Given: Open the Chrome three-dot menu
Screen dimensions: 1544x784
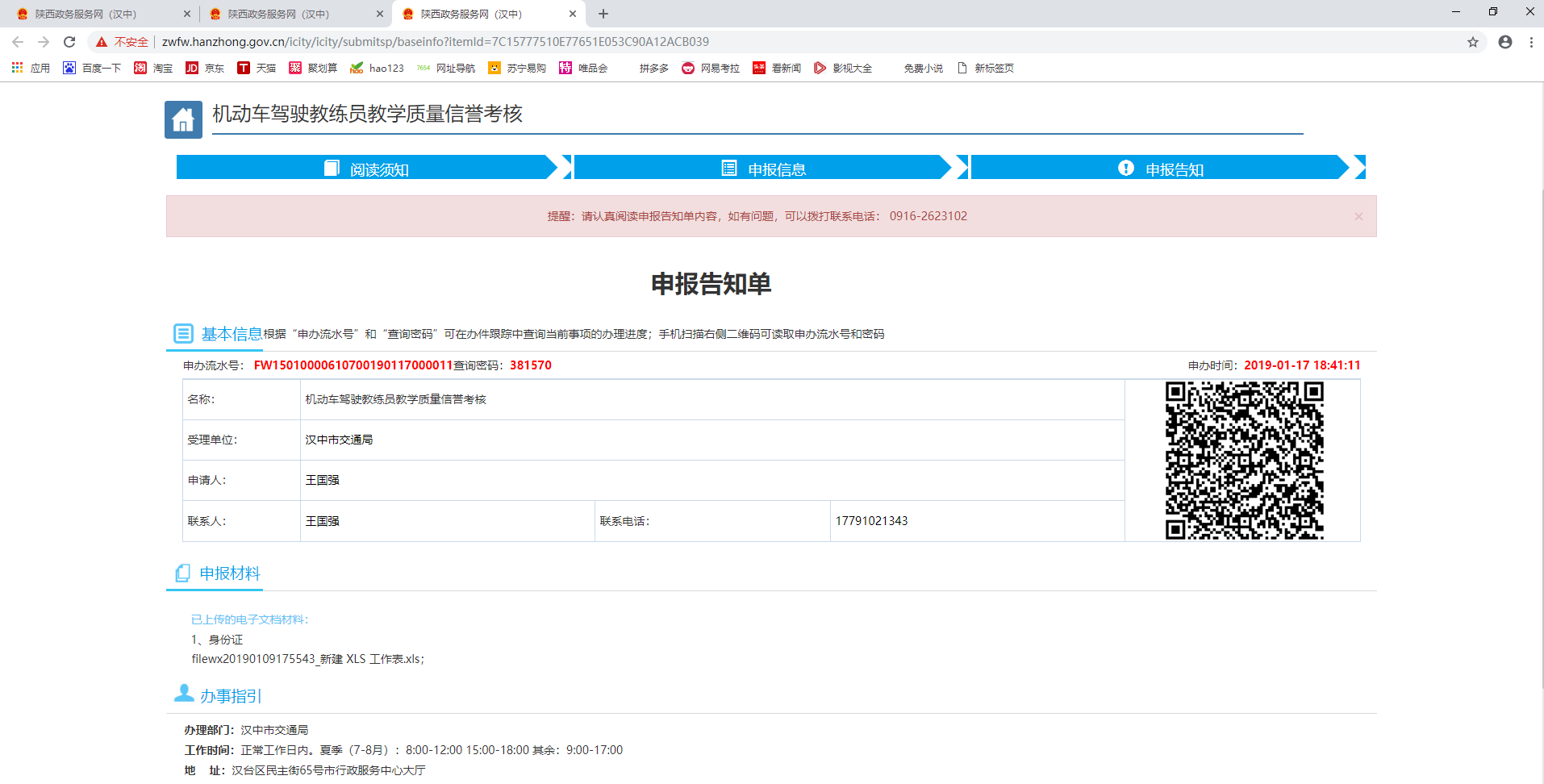Looking at the screenshot, I should [1530, 42].
